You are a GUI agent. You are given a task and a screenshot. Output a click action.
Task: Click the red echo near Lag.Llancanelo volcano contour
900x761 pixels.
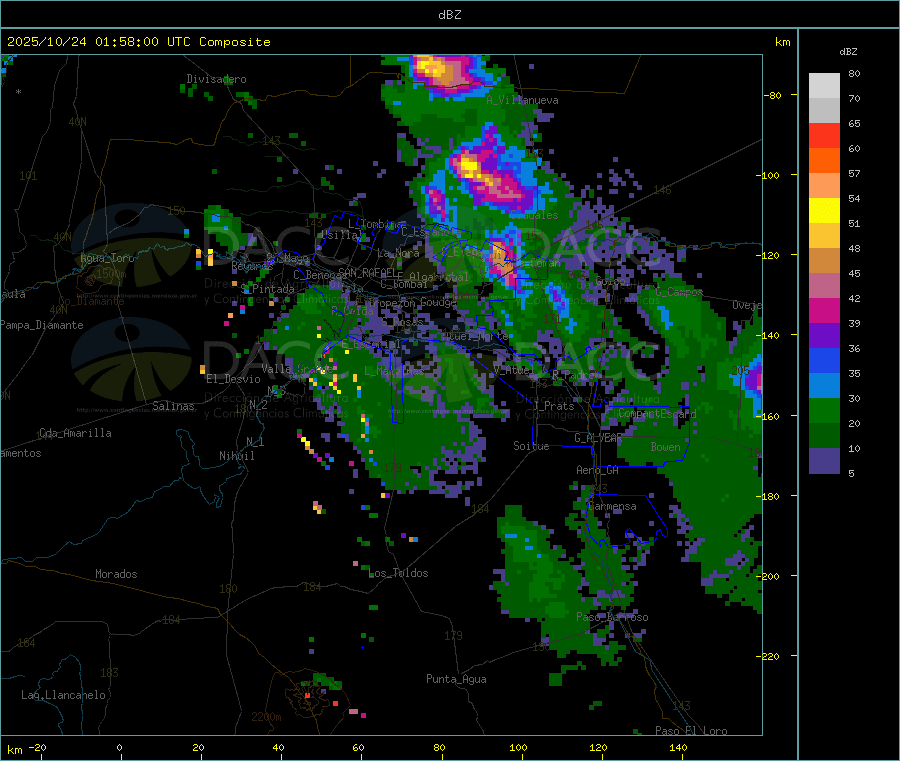308,696
